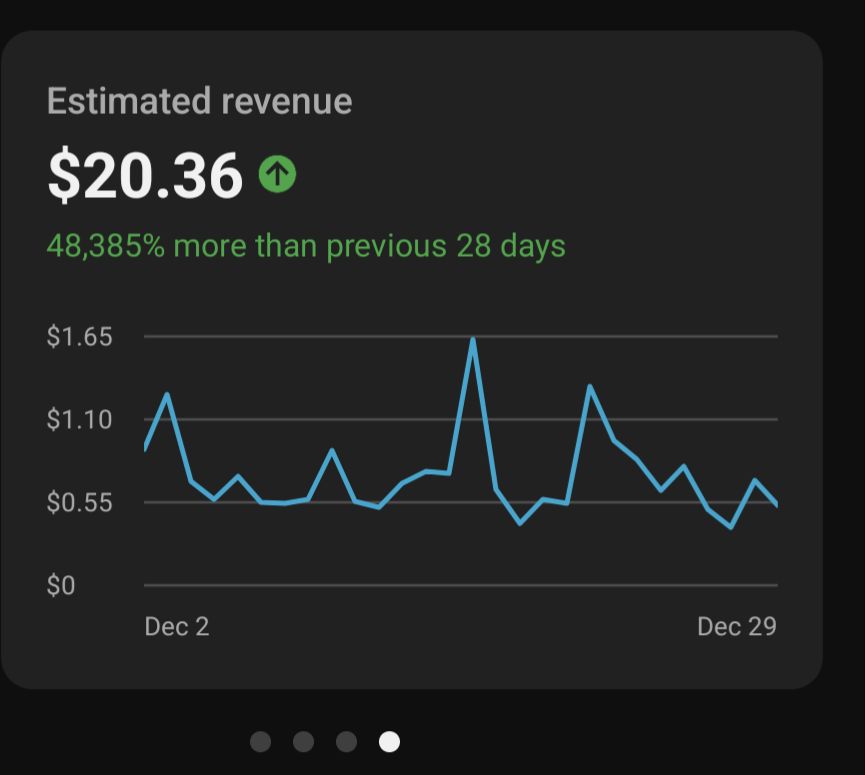865x775 pixels.
Task: Click the first early spike after Dec 2
Action: [x=167, y=395]
